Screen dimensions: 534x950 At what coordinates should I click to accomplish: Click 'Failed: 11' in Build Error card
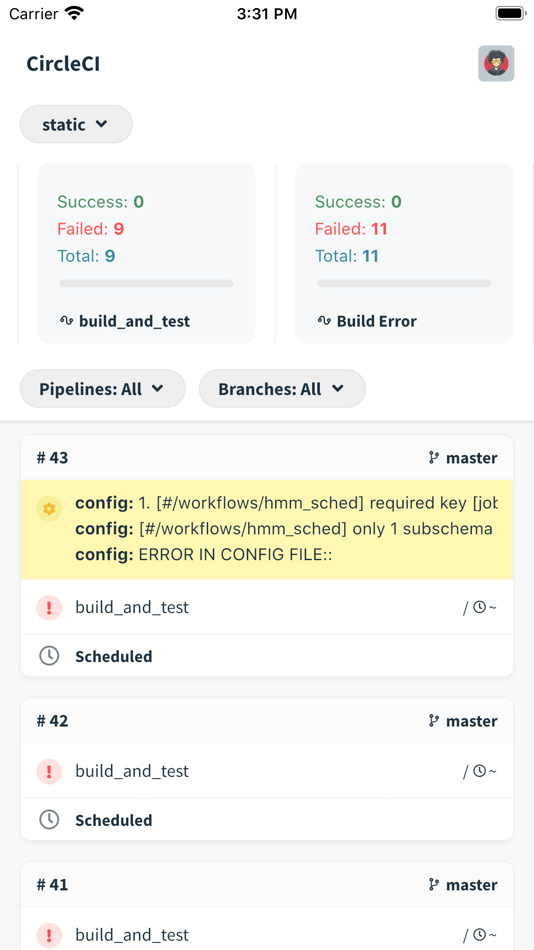coord(351,229)
